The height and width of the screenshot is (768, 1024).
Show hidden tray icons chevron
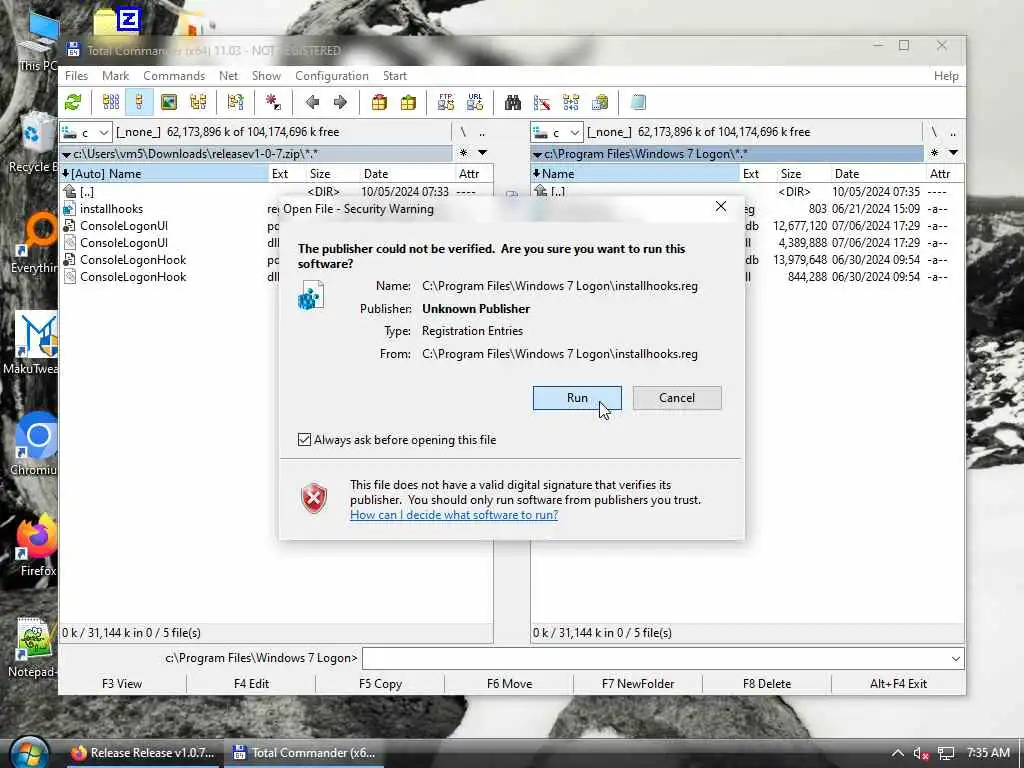coord(898,753)
